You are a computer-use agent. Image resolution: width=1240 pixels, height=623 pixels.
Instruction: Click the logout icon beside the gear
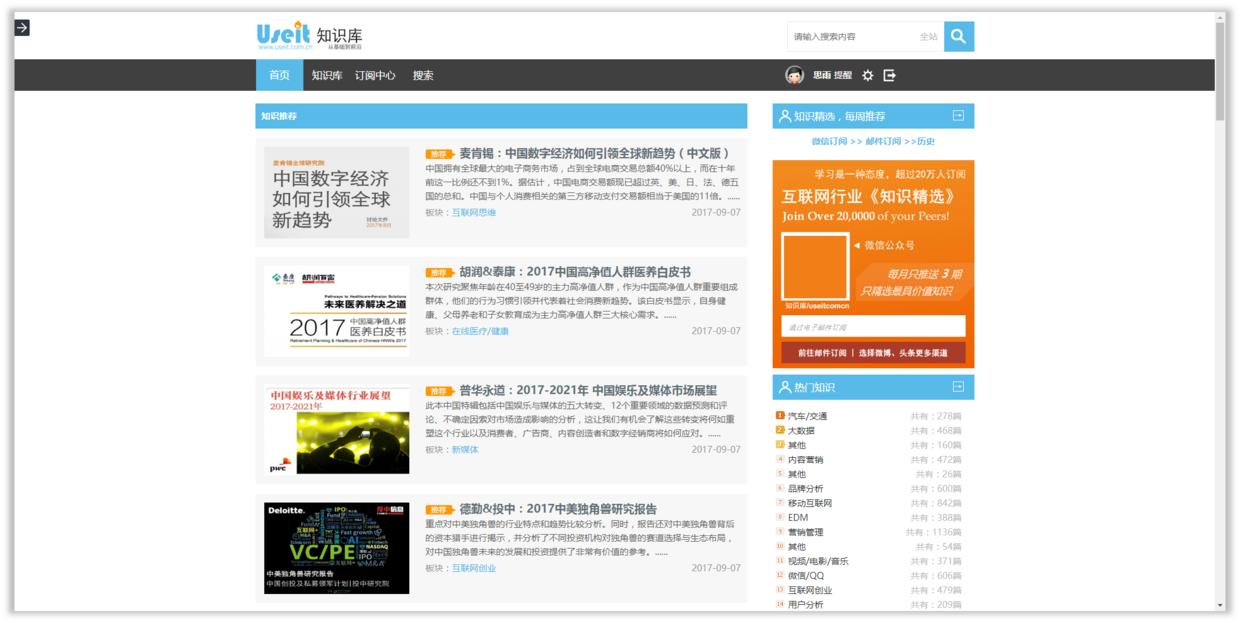pyautogui.click(x=889, y=75)
